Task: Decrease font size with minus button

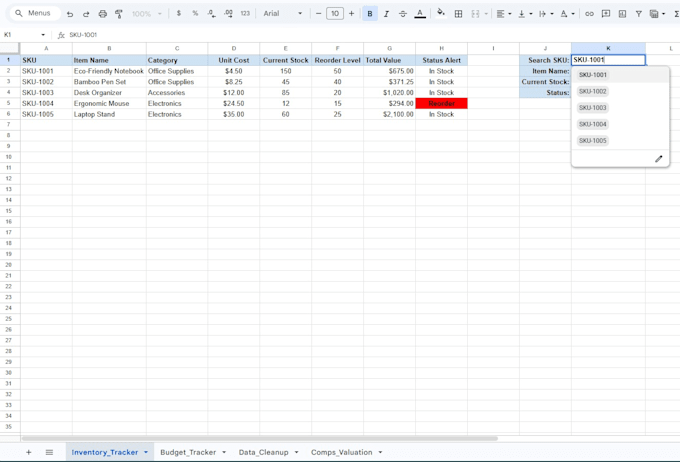Action: 318,13
